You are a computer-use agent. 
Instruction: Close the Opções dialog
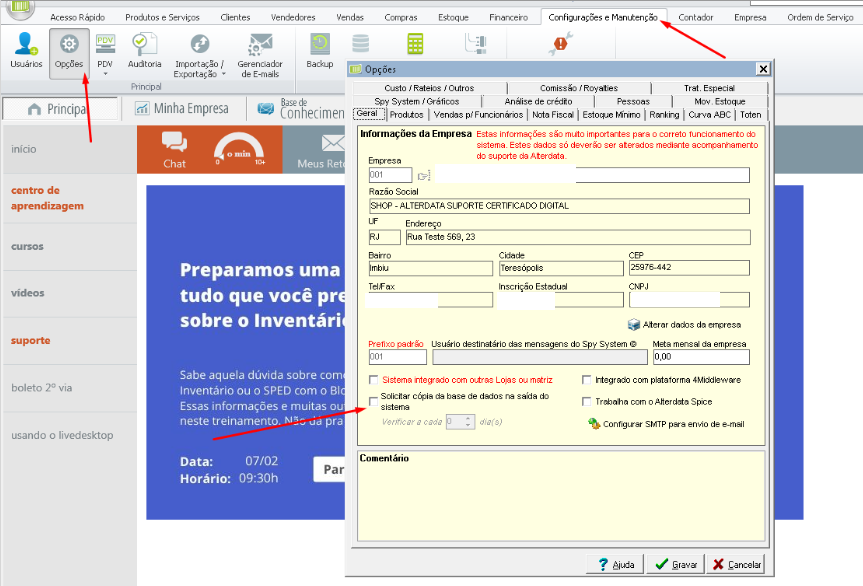click(x=763, y=69)
